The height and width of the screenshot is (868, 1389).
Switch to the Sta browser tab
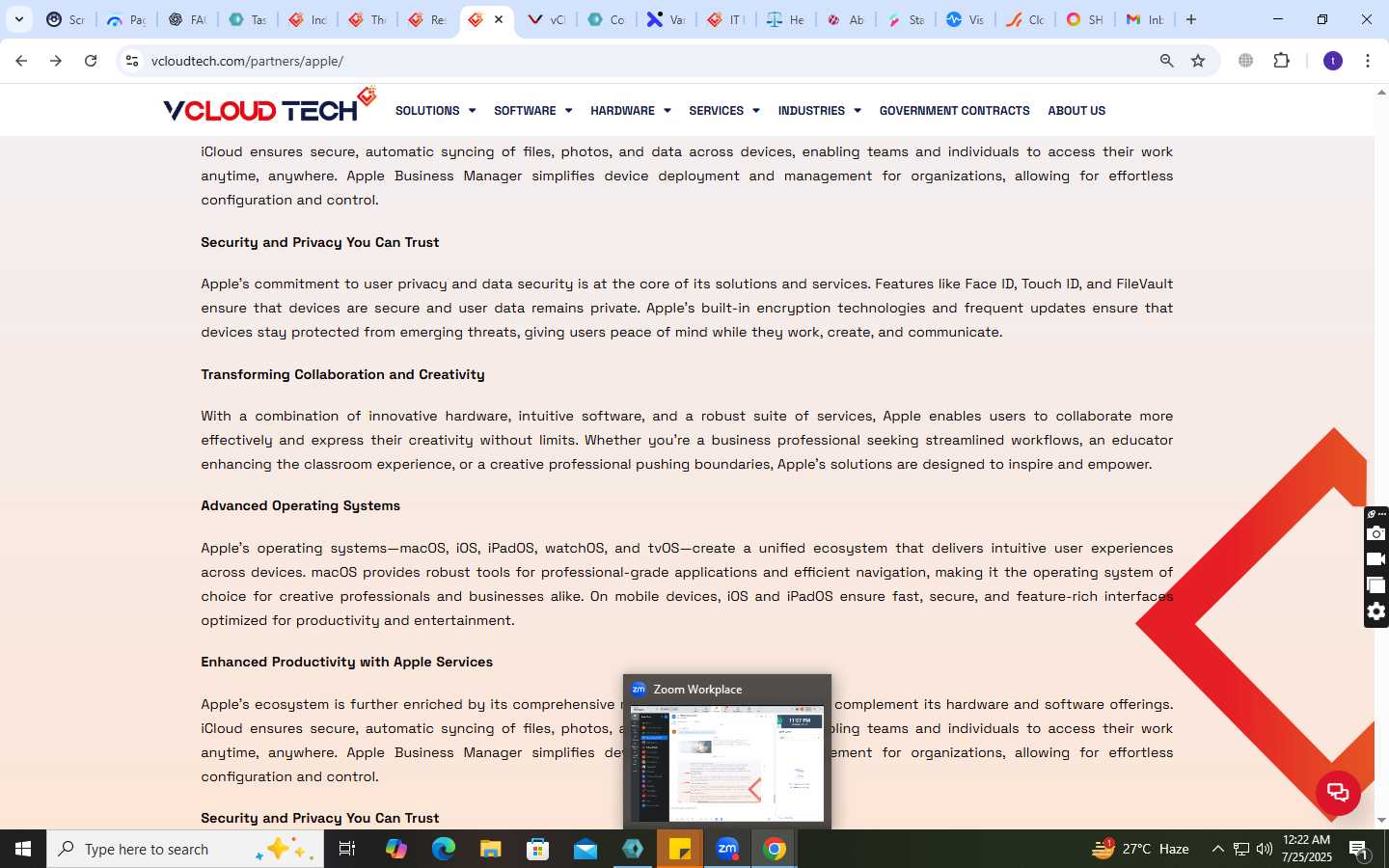click(x=906, y=19)
